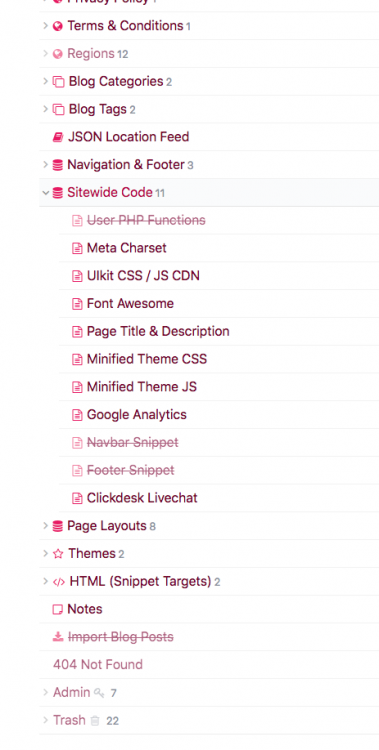Open the UIkit CSS / JS CDN page
Screen dimensions: 379x750
click(143, 276)
